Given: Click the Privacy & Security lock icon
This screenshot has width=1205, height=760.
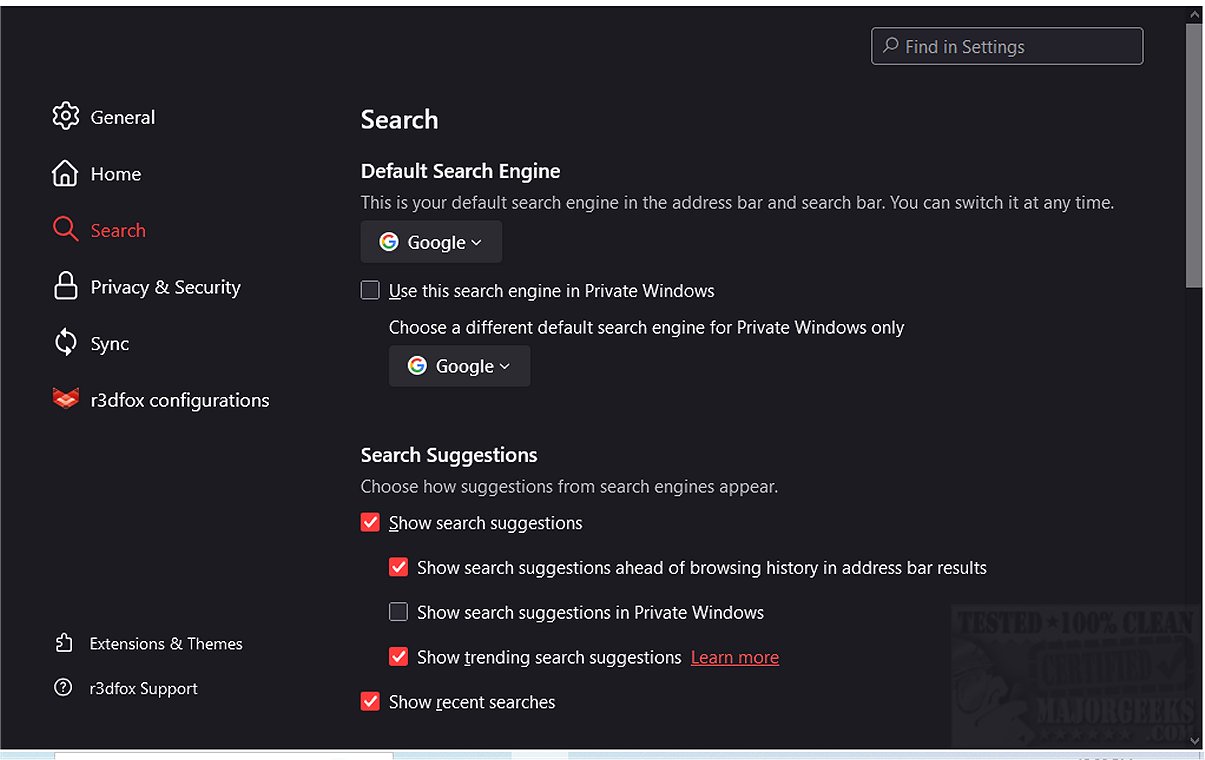Looking at the screenshot, I should [x=65, y=287].
